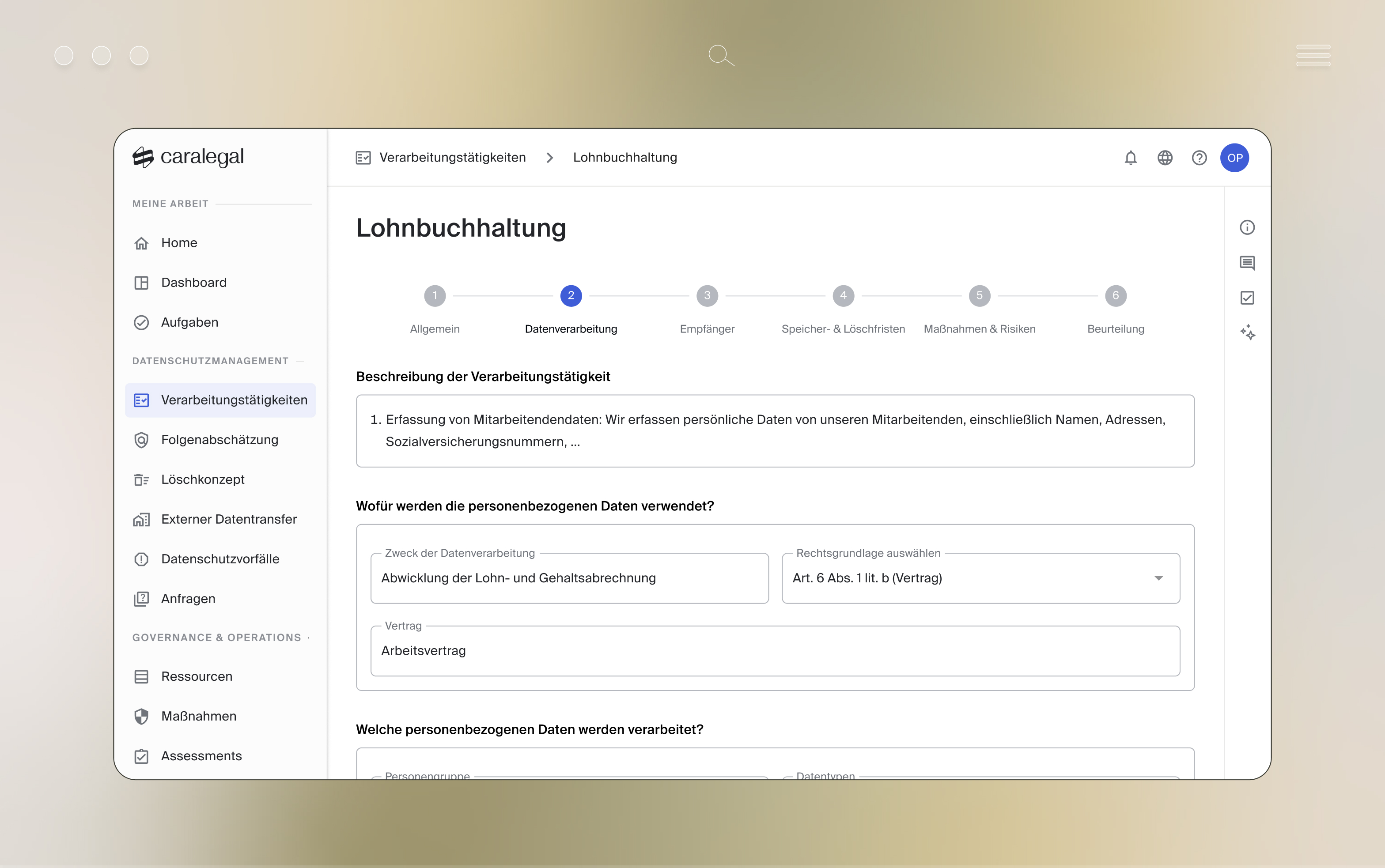
Task: Click the Vertrag input field showing Arbeitsvertrag
Action: (x=774, y=650)
